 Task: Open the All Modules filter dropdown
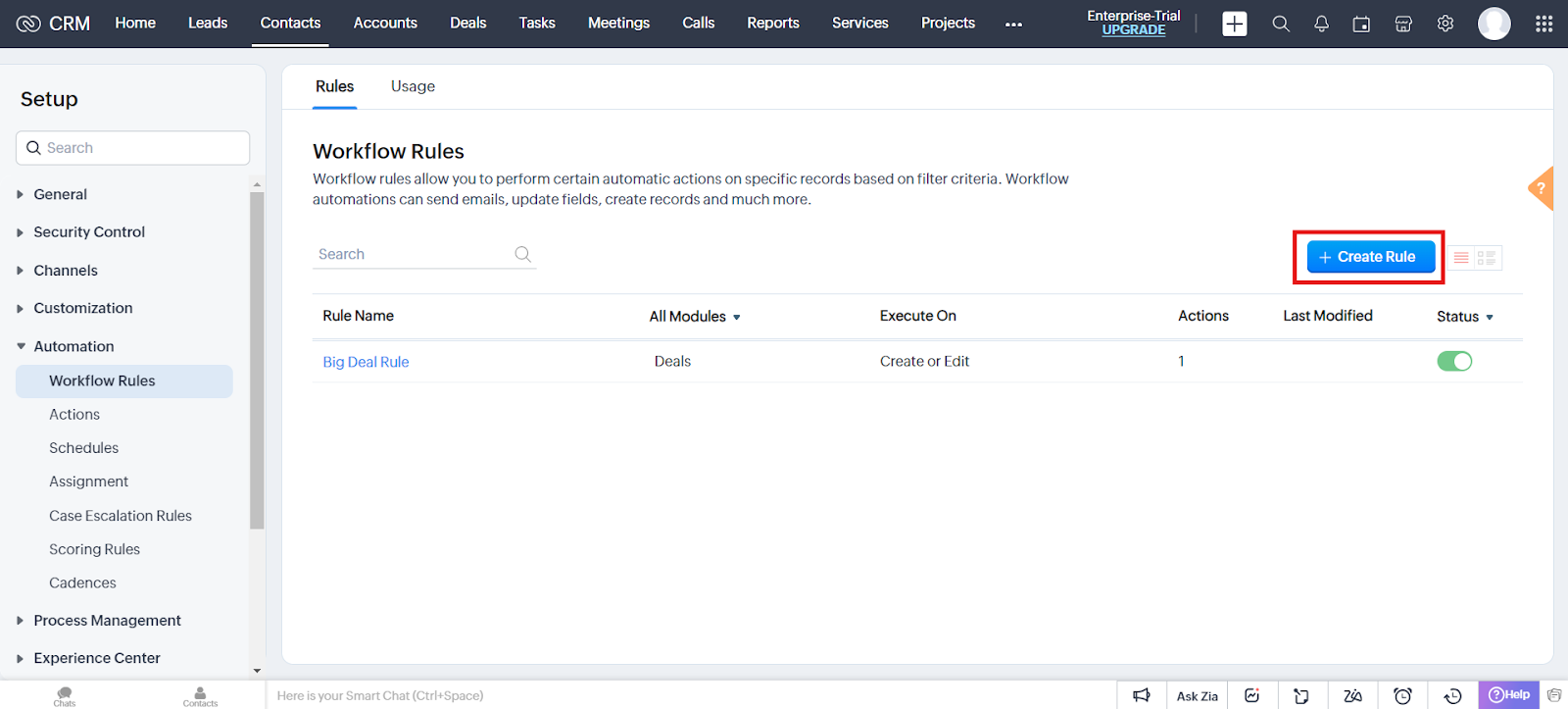[695, 316]
